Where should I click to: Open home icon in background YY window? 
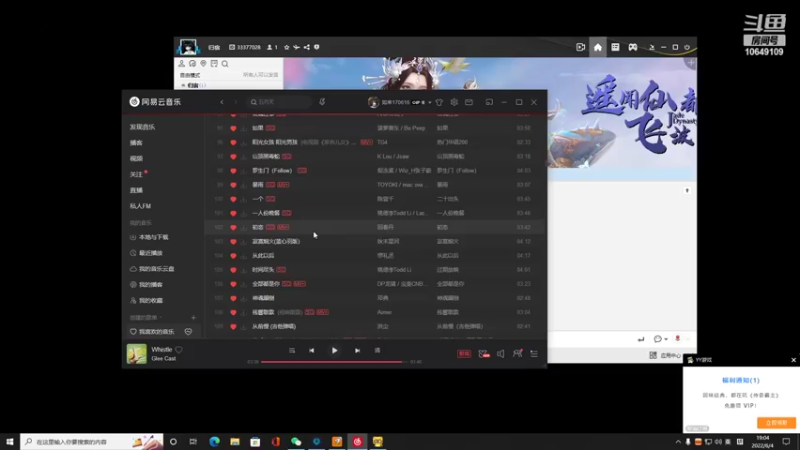pyautogui.click(x=597, y=47)
